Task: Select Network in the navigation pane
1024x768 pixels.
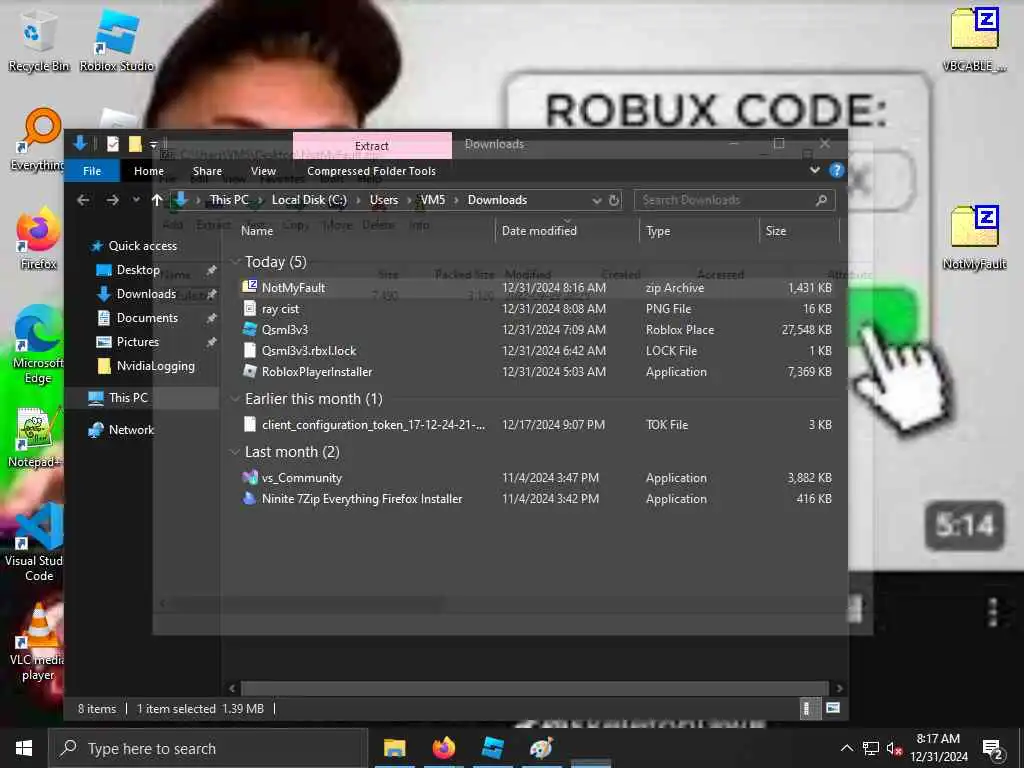Action: click(x=131, y=430)
